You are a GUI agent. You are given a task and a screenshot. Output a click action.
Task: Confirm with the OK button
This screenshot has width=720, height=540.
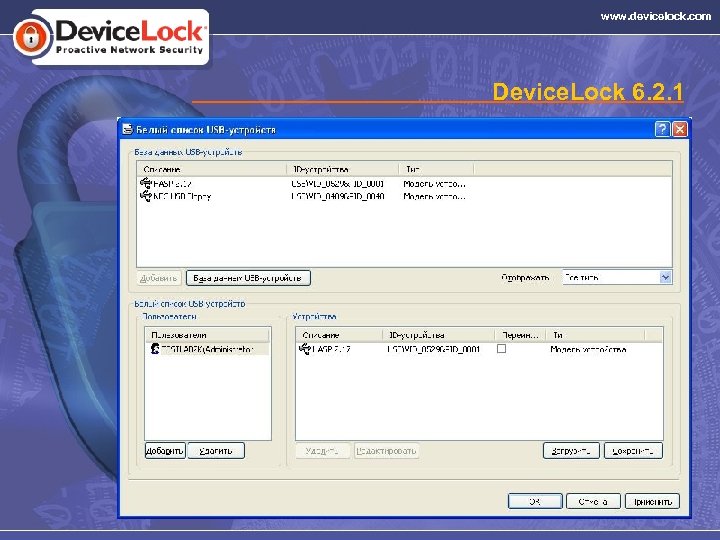tap(535, 501)
